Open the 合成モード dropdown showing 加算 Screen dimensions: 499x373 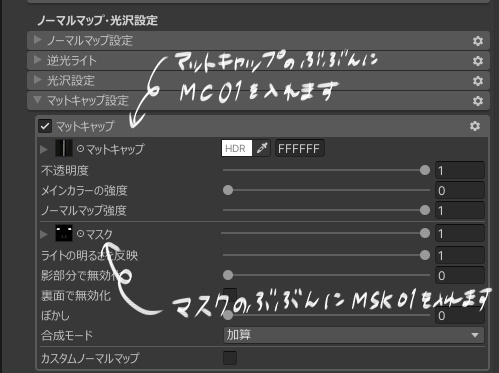tap(353, 335)
